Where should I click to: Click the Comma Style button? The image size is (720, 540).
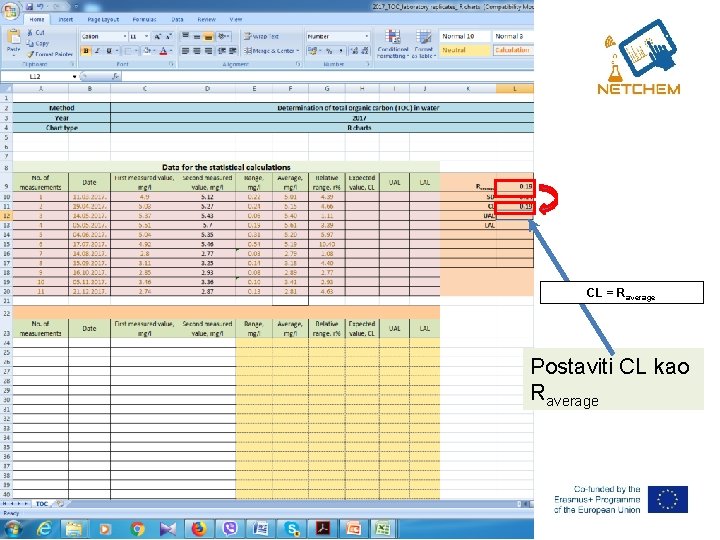click(x=341, y=51)
